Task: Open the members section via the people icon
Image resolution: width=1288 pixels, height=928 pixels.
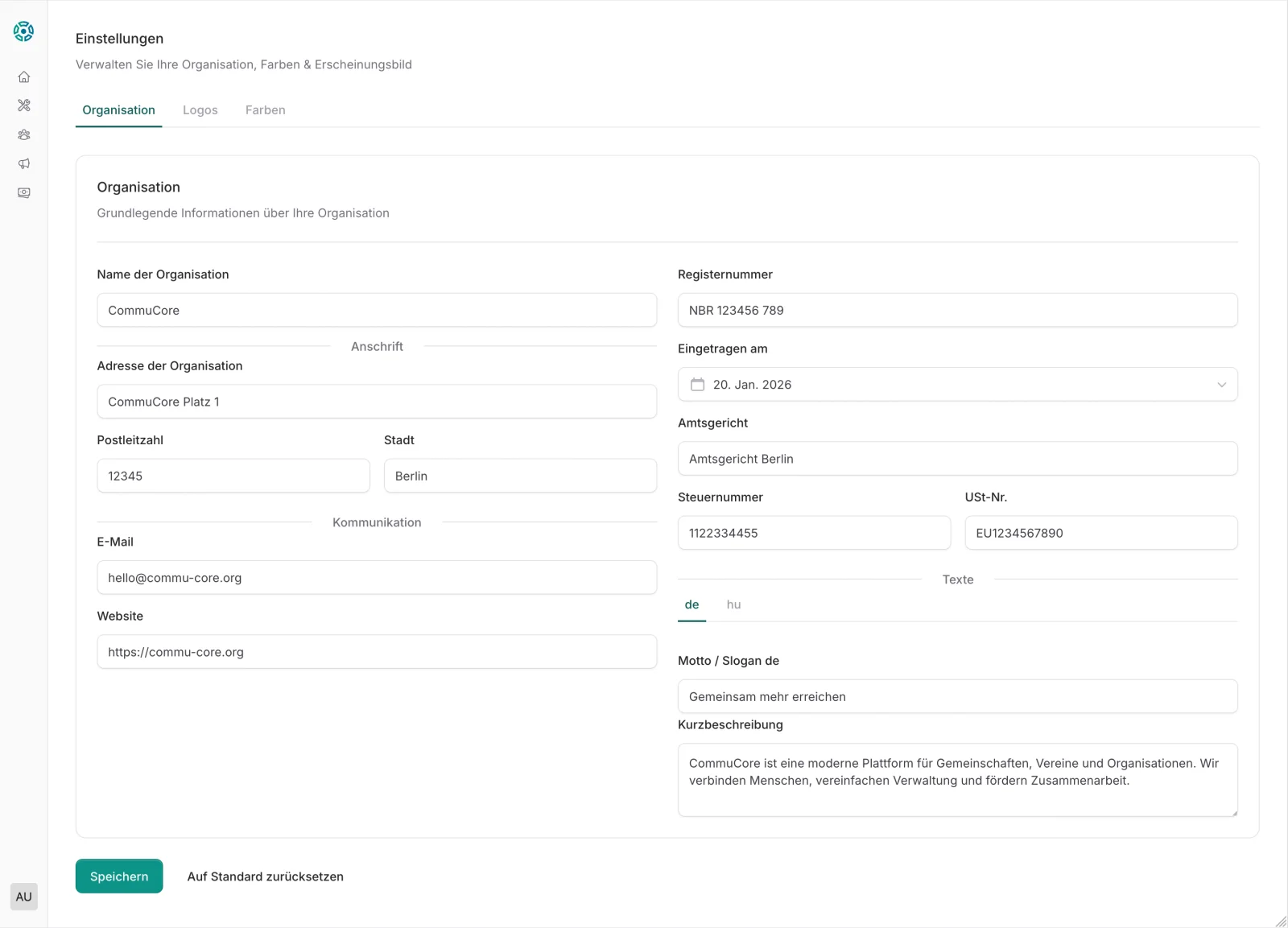Action: point(23,134)
